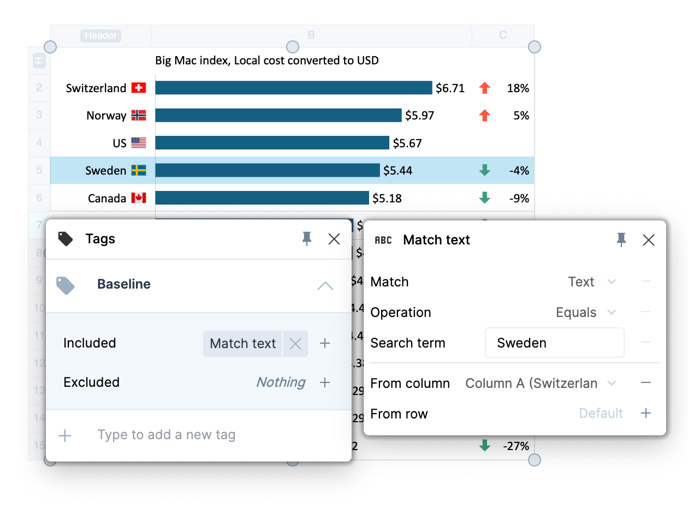Viewport: 688px width, 515px height.
Task: Open the Operation dropdown showing Equals
Action: (586, 312)
